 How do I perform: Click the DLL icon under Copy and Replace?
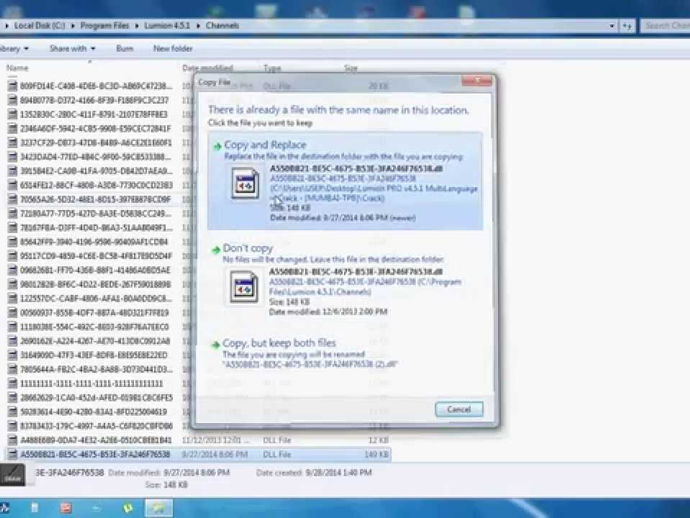245,184
